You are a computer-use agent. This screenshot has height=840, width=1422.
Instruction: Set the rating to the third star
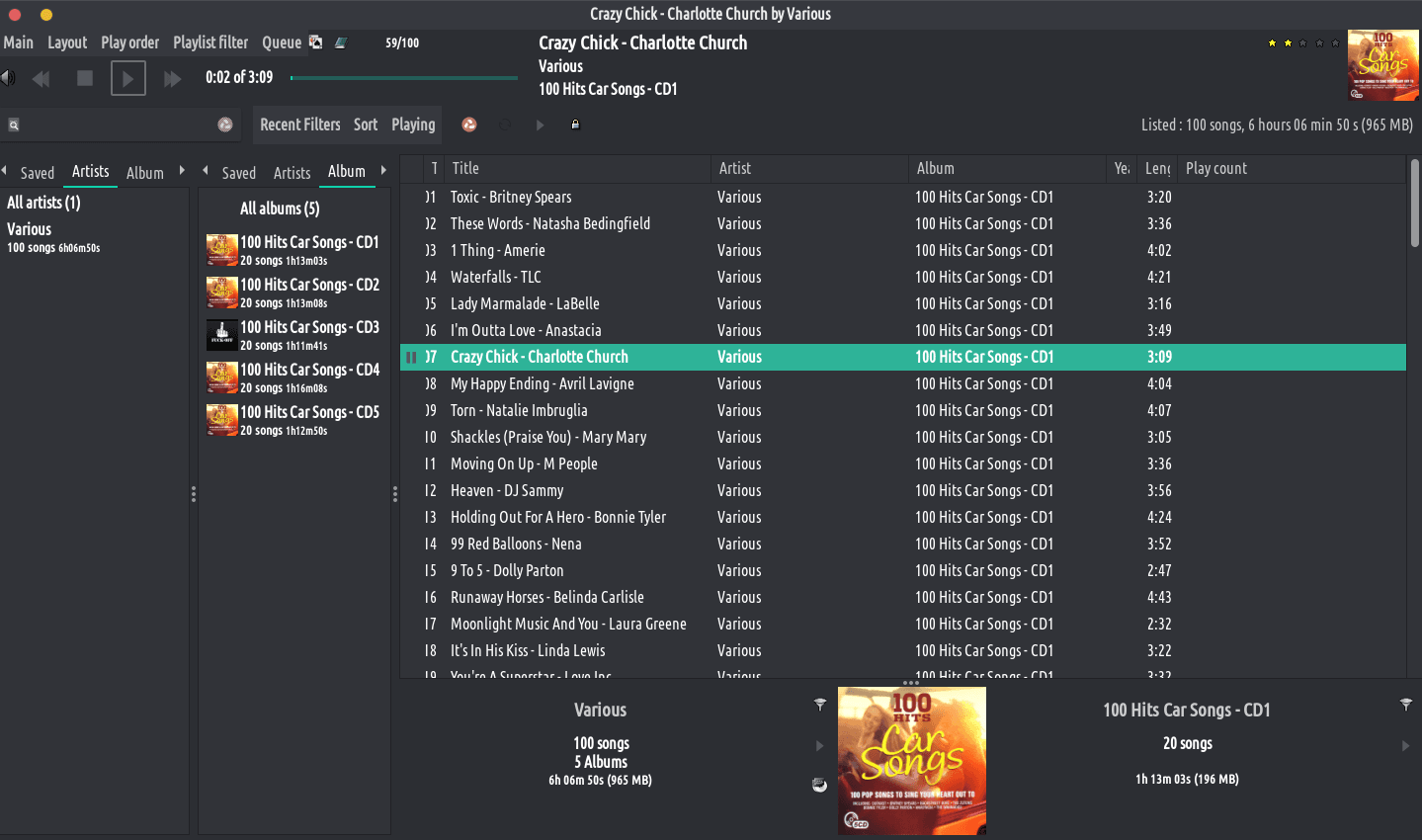click(x=1303, y=42)
